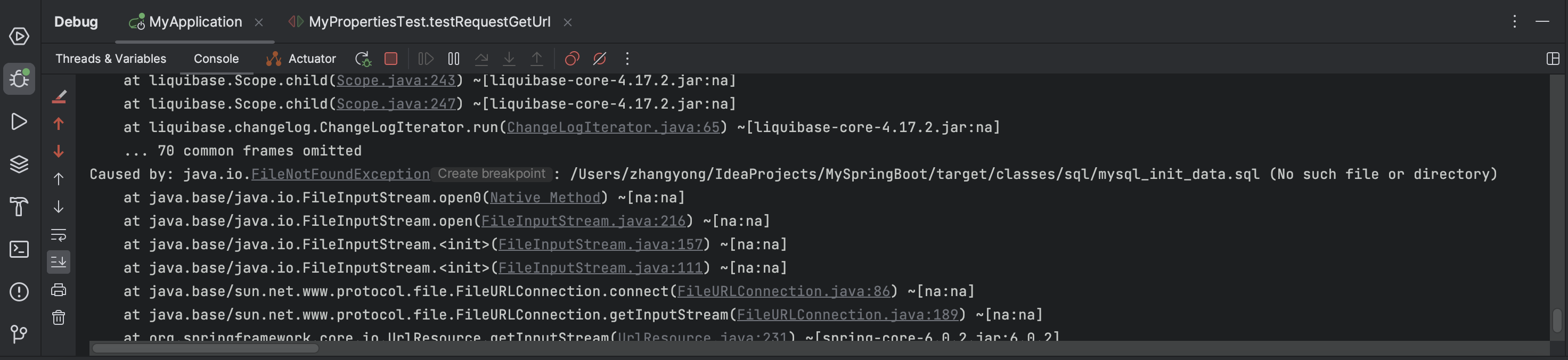The height and width of the screenshot is (360, 1568).
Task: Print the console contents
Action: pos(59,290)
